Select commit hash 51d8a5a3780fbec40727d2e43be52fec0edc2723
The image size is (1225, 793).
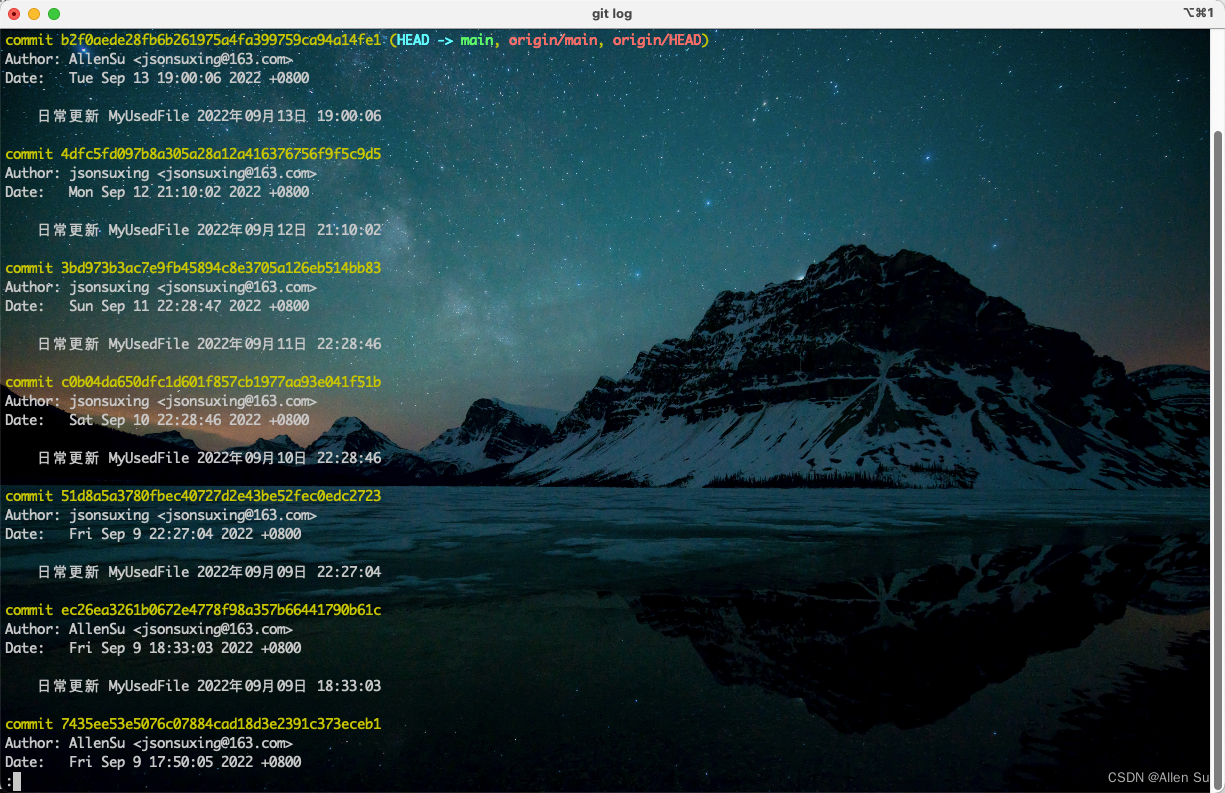pyautogui.click(x=221, y=496)
